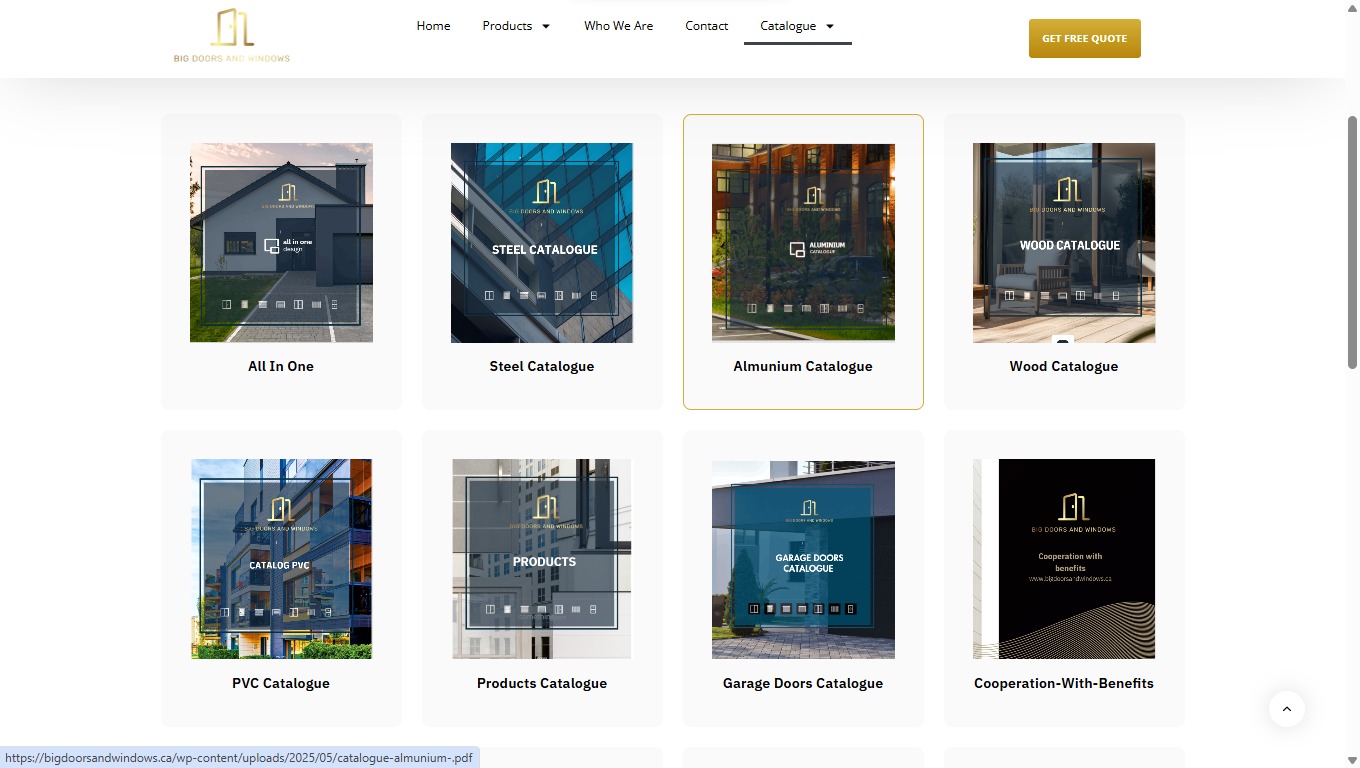Open the All In One catalogue cover

click(281, 243)
